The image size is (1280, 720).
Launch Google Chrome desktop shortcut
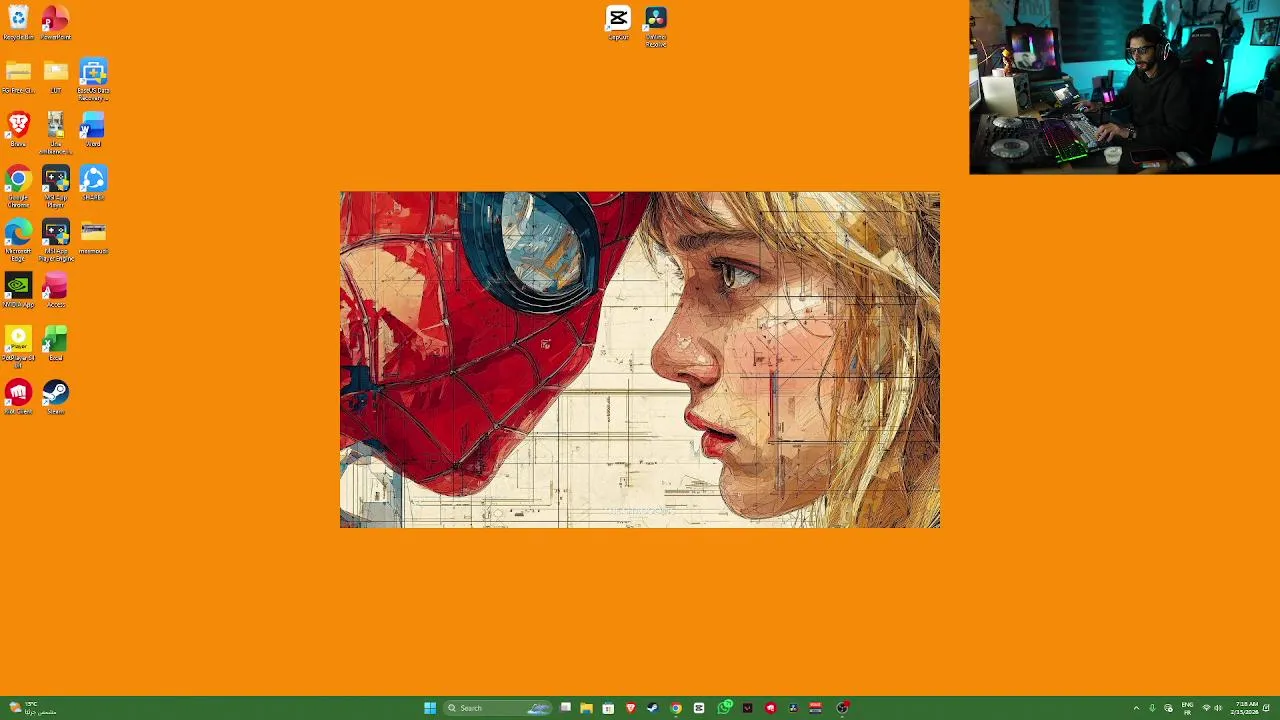[18, 186]
